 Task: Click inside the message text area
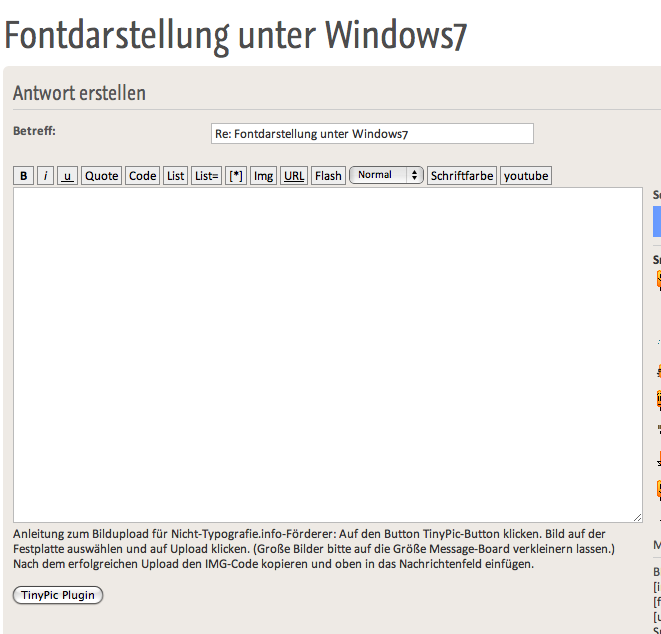click(x=328, y=355)
